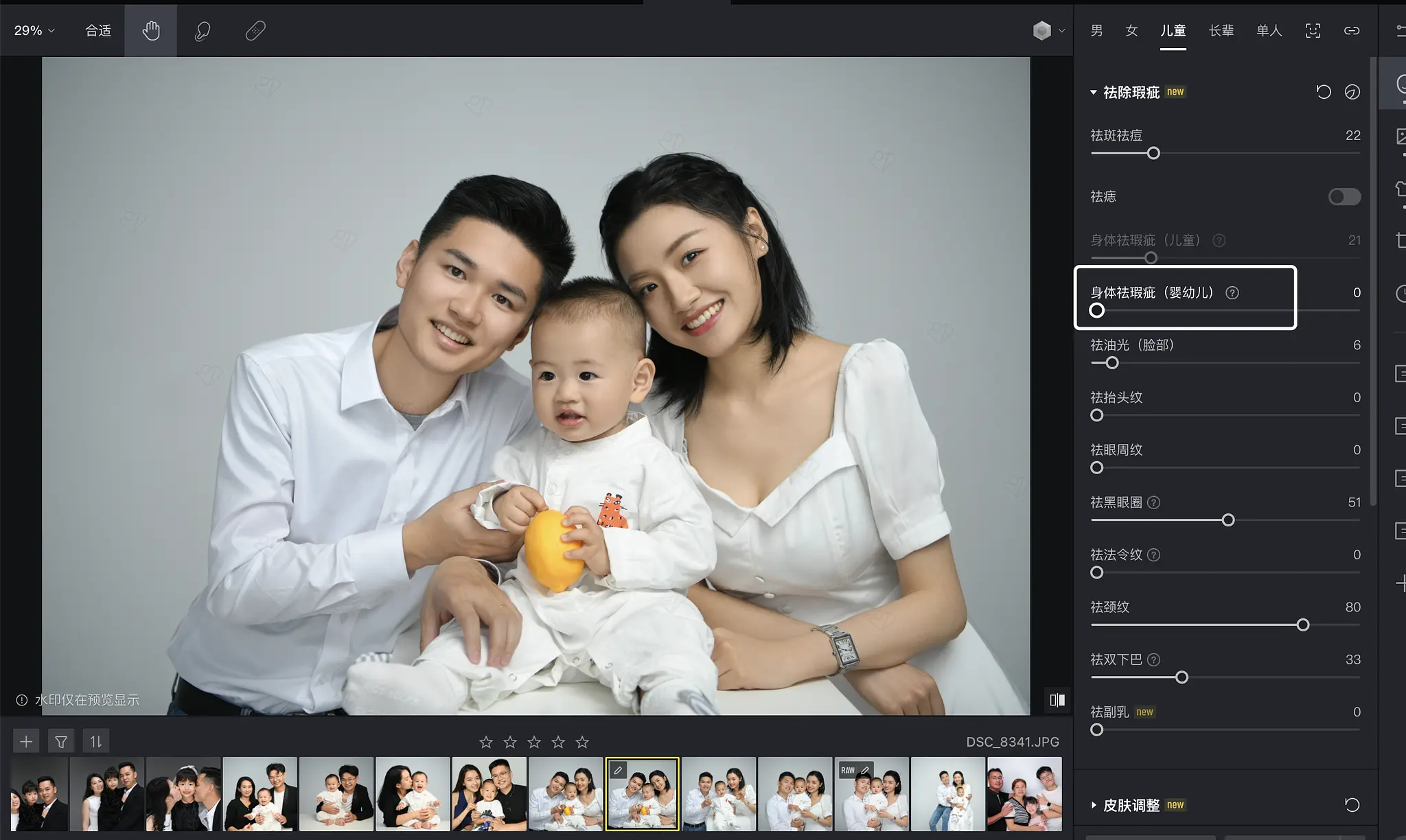Click the 祛颈纹 slider handle
1406x840 pixels.
(x=1302, y=625)
